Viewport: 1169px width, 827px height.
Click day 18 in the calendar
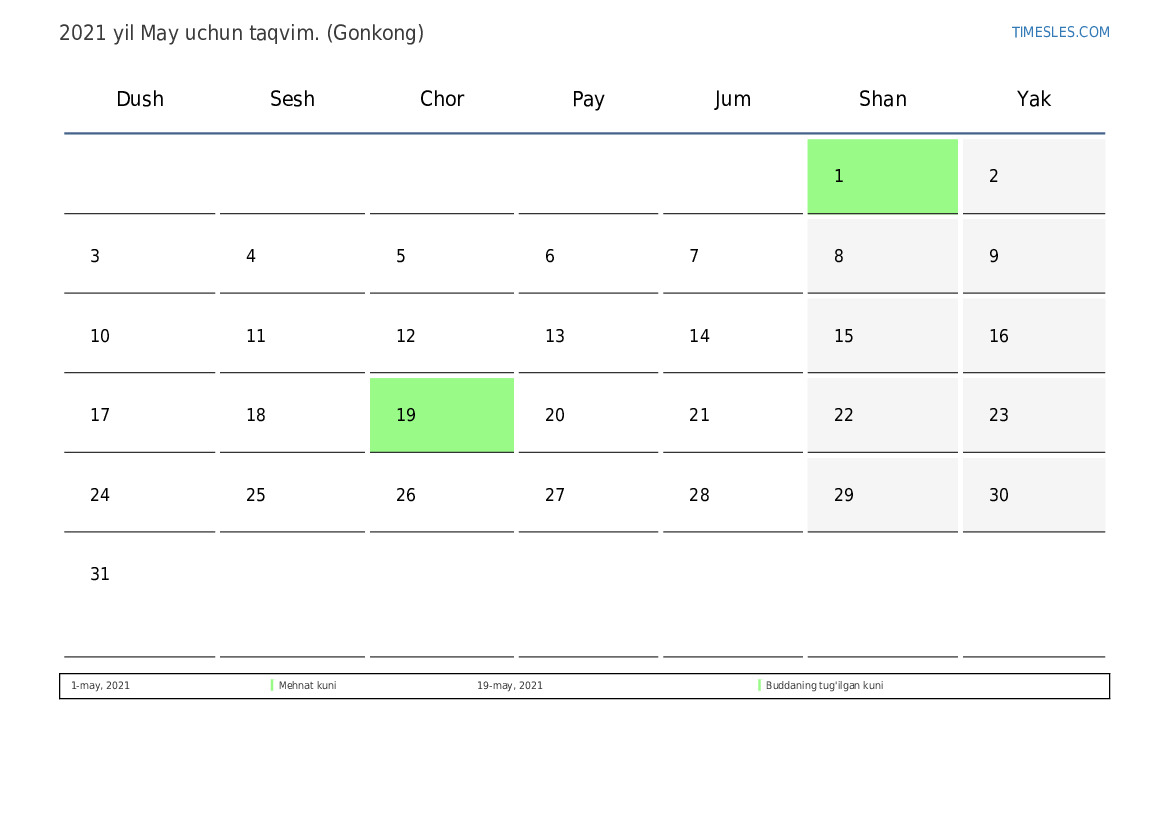[x=292, y=415]
